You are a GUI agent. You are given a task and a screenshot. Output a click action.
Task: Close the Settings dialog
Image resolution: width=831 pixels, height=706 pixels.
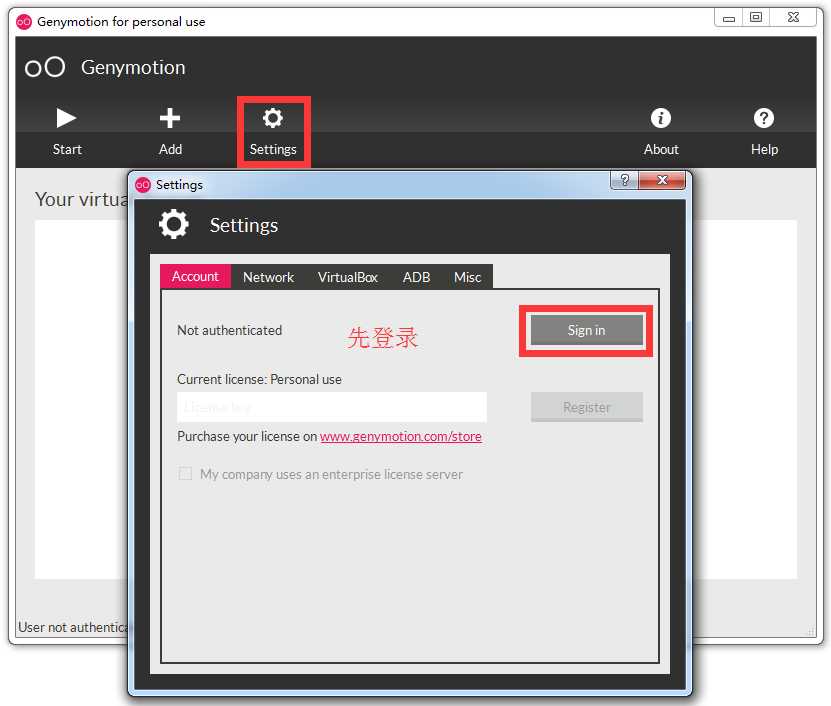coord(662,180)
